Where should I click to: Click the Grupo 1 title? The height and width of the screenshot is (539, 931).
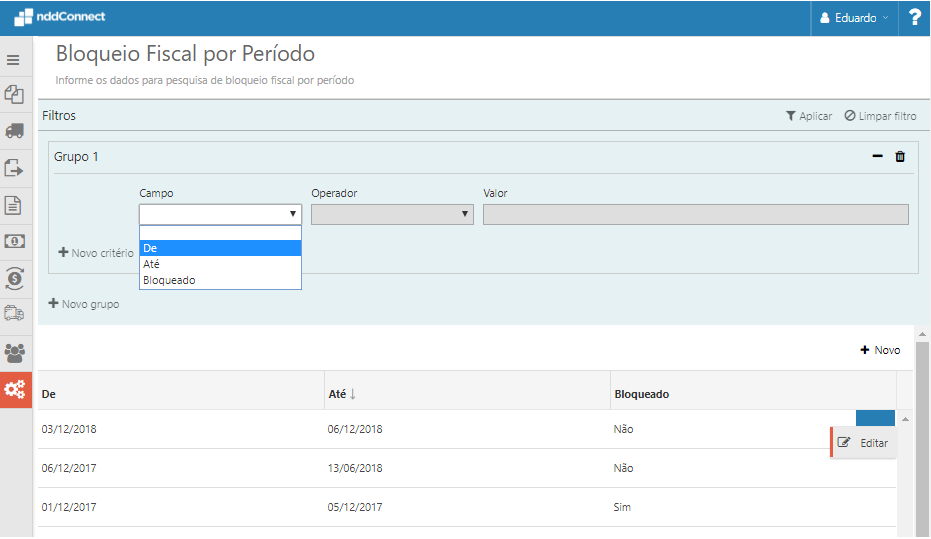point(76,157)
